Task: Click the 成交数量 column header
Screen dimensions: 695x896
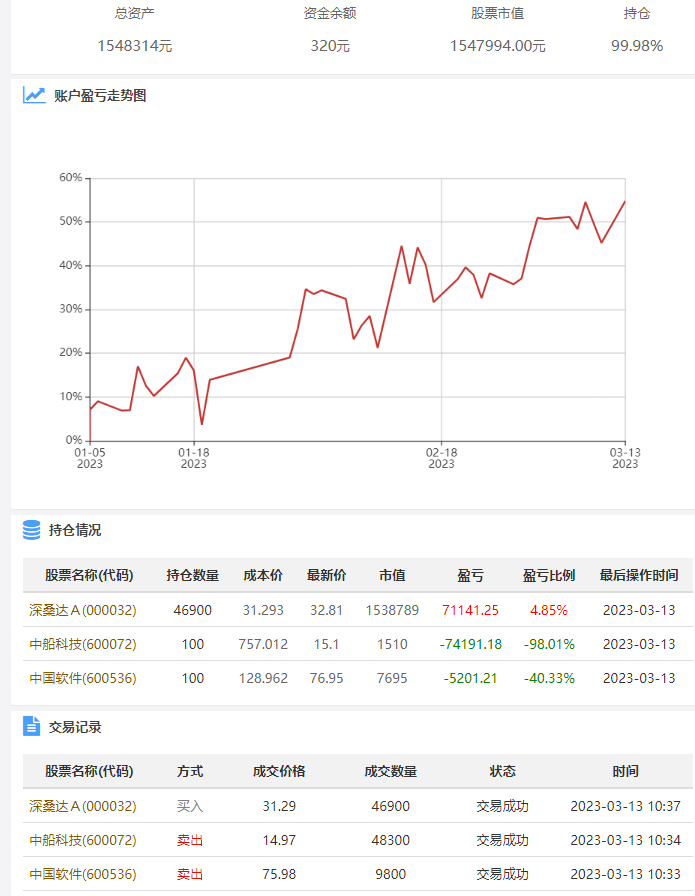Action: click(390, 771)
